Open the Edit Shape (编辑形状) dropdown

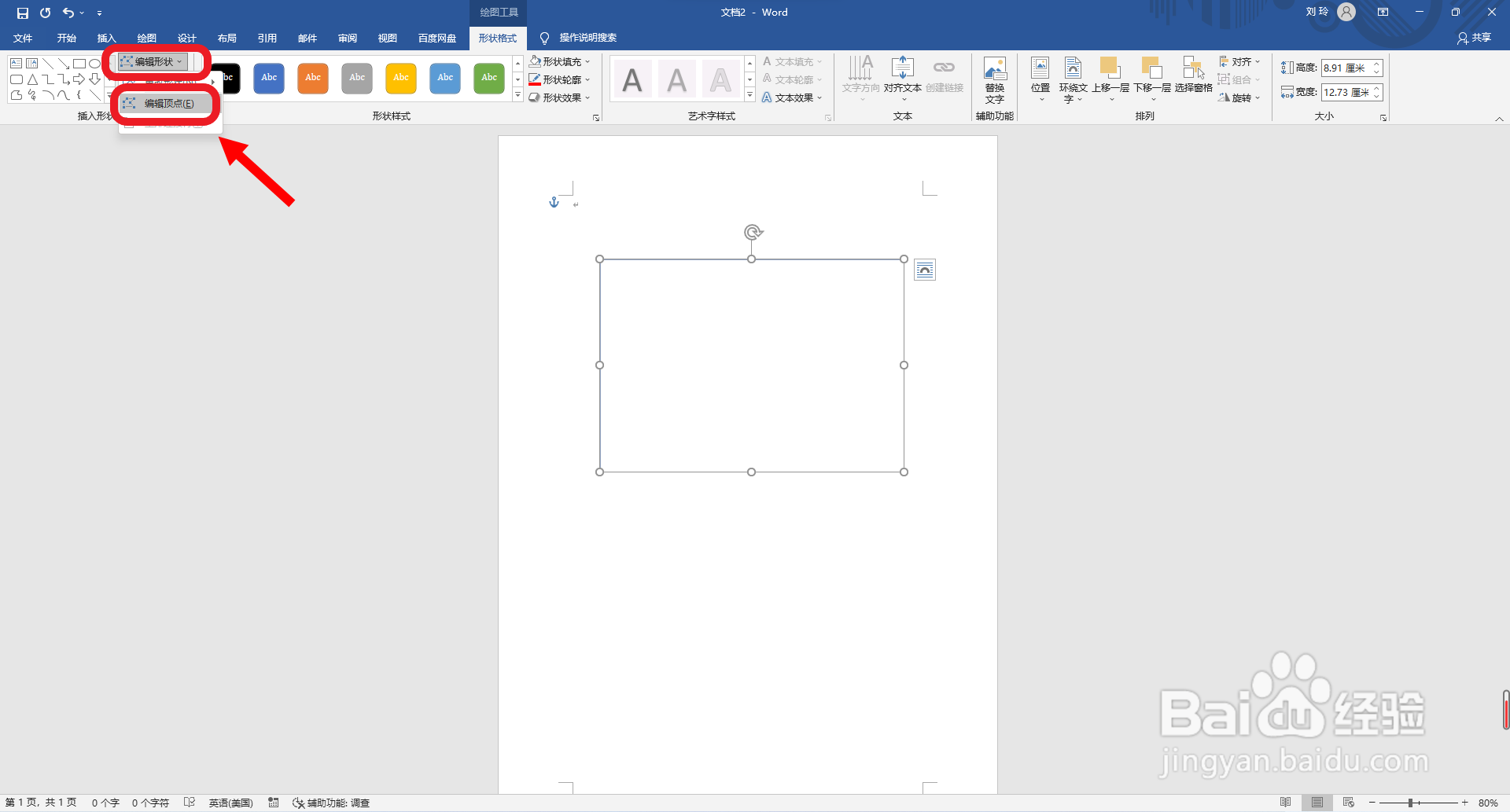(x=153, y=61)
